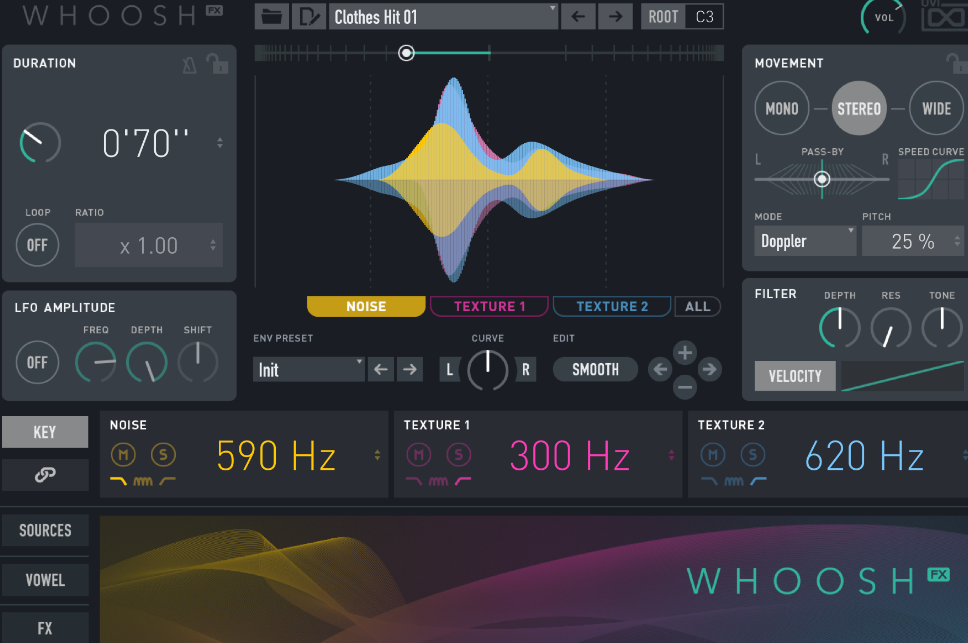Click the timeline position handle above waveform
The height and width of the screenshot is (643, 968).
406,53
